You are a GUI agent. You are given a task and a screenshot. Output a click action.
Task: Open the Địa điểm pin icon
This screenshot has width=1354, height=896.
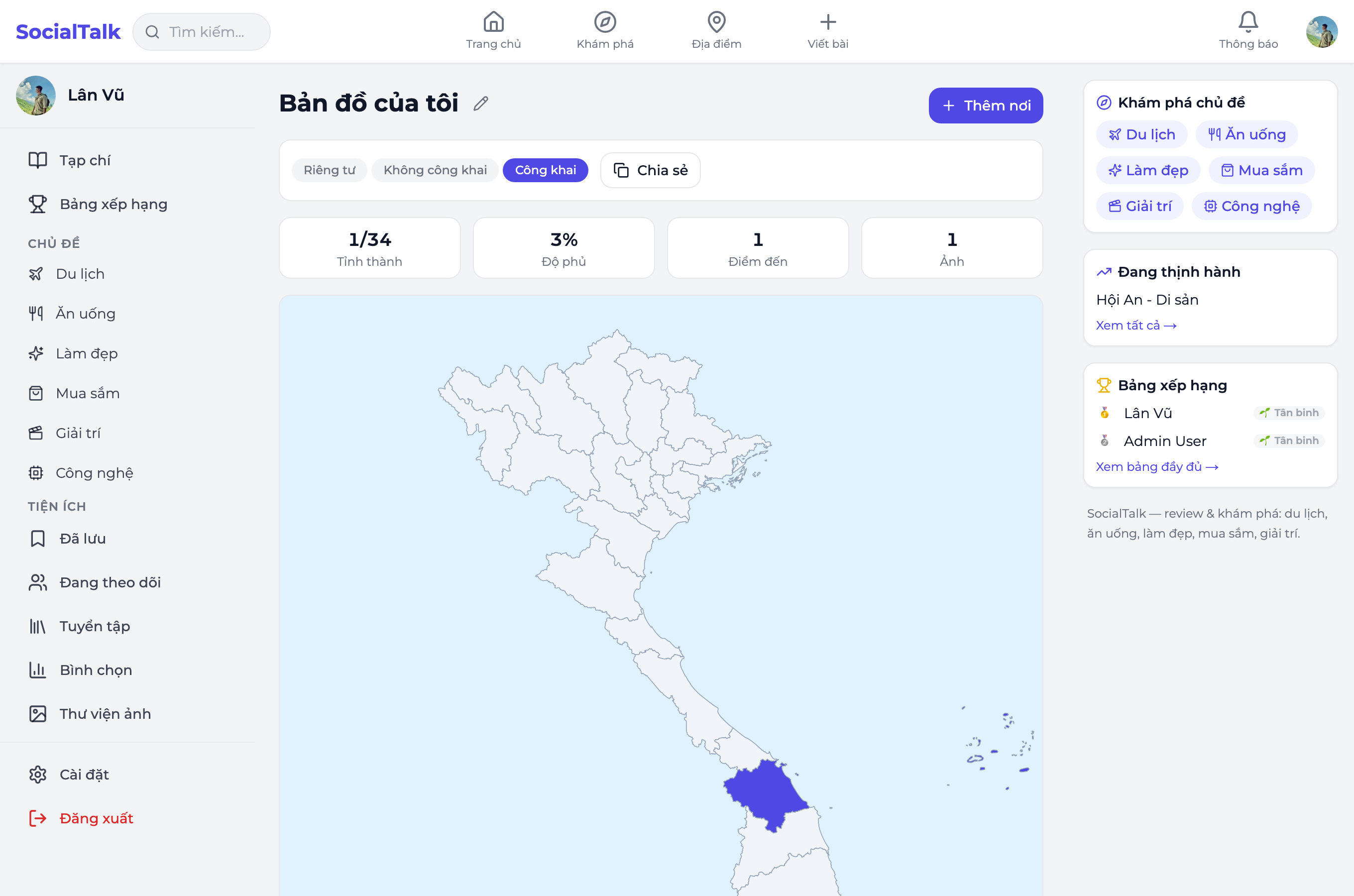716,22
